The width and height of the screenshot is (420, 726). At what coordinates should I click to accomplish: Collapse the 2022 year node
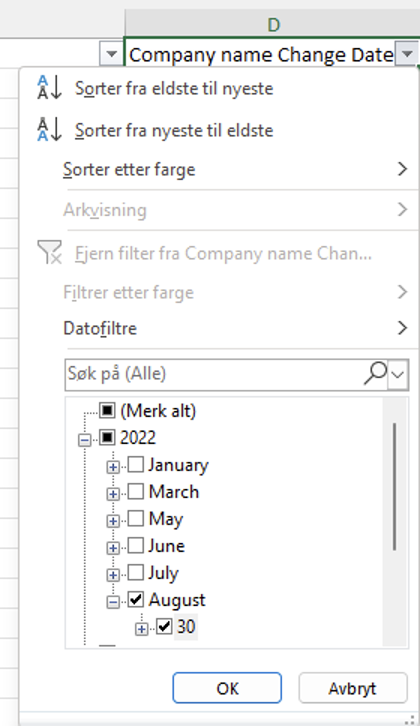[x=85, y=439]
